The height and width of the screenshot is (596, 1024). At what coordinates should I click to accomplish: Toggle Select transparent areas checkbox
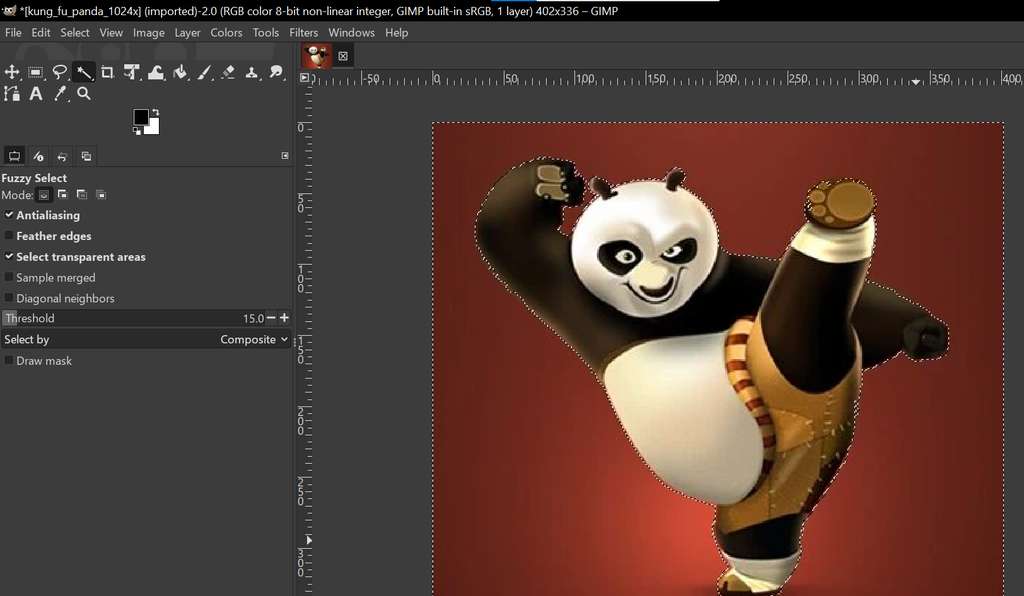coord(9,257)
